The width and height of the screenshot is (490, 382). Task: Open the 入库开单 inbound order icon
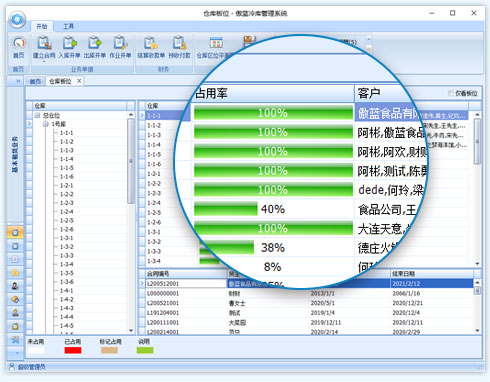click(69, 47)
